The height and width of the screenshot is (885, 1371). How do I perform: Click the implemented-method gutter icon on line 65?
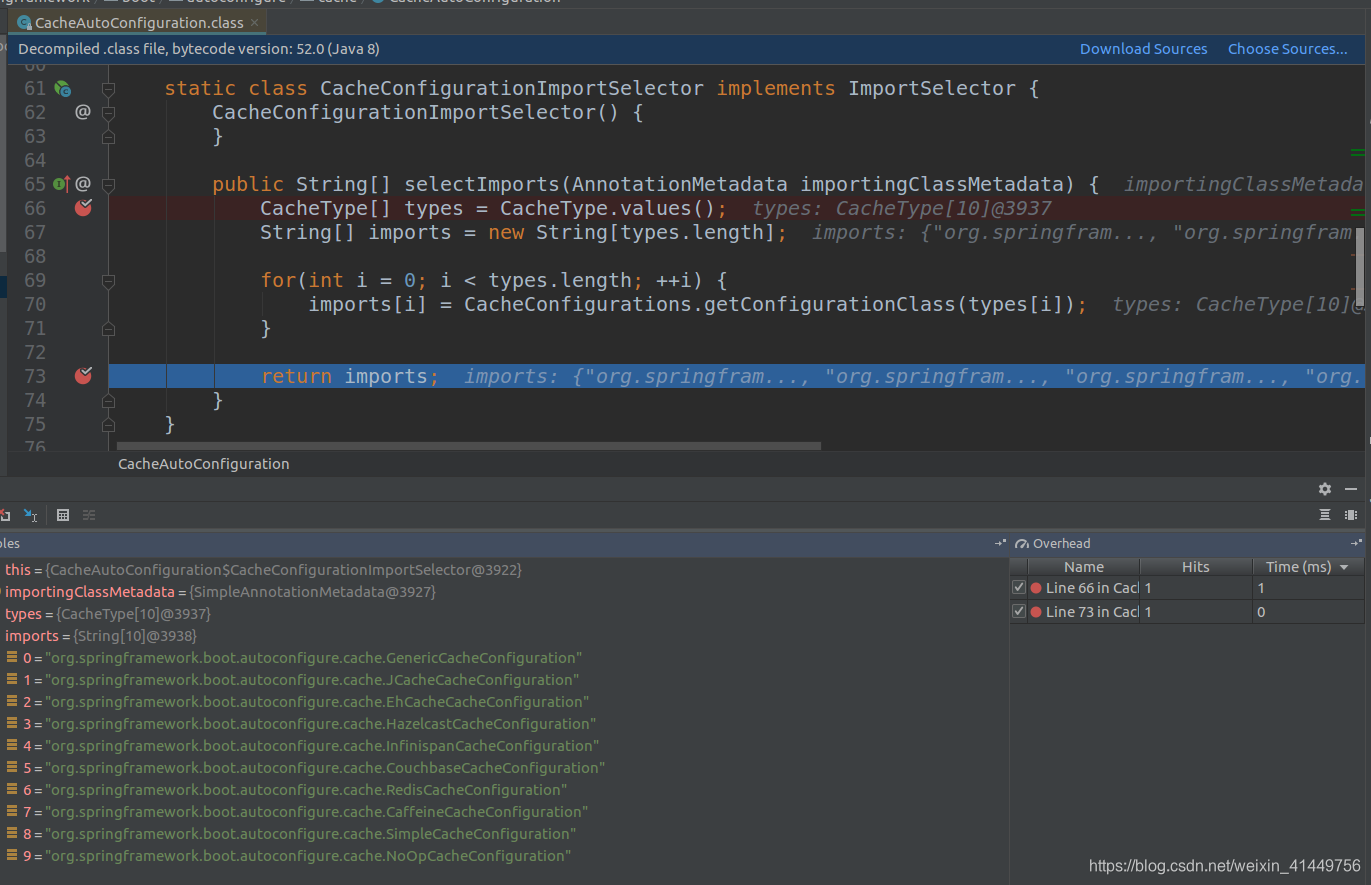click(61, 184)
